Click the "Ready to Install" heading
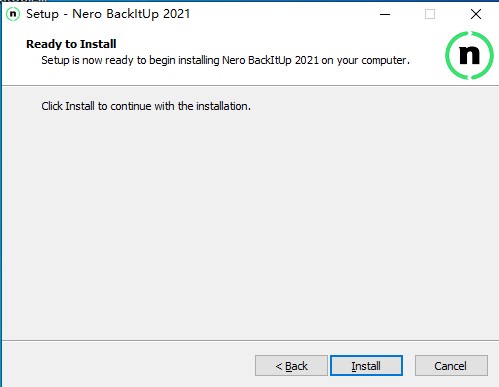Image resolution: width=499 pixels, height=387 pixels. (x=71, y=44)
